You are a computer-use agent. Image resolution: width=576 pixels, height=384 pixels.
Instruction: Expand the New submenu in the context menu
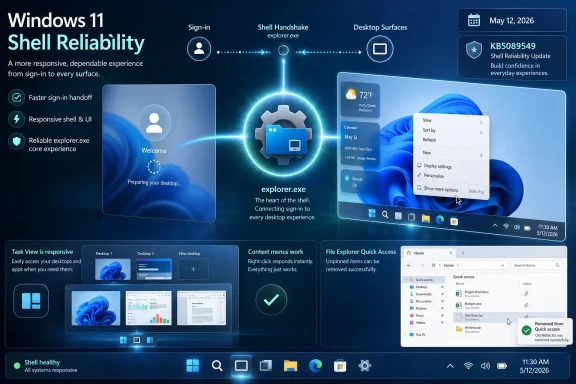[481, 155]
